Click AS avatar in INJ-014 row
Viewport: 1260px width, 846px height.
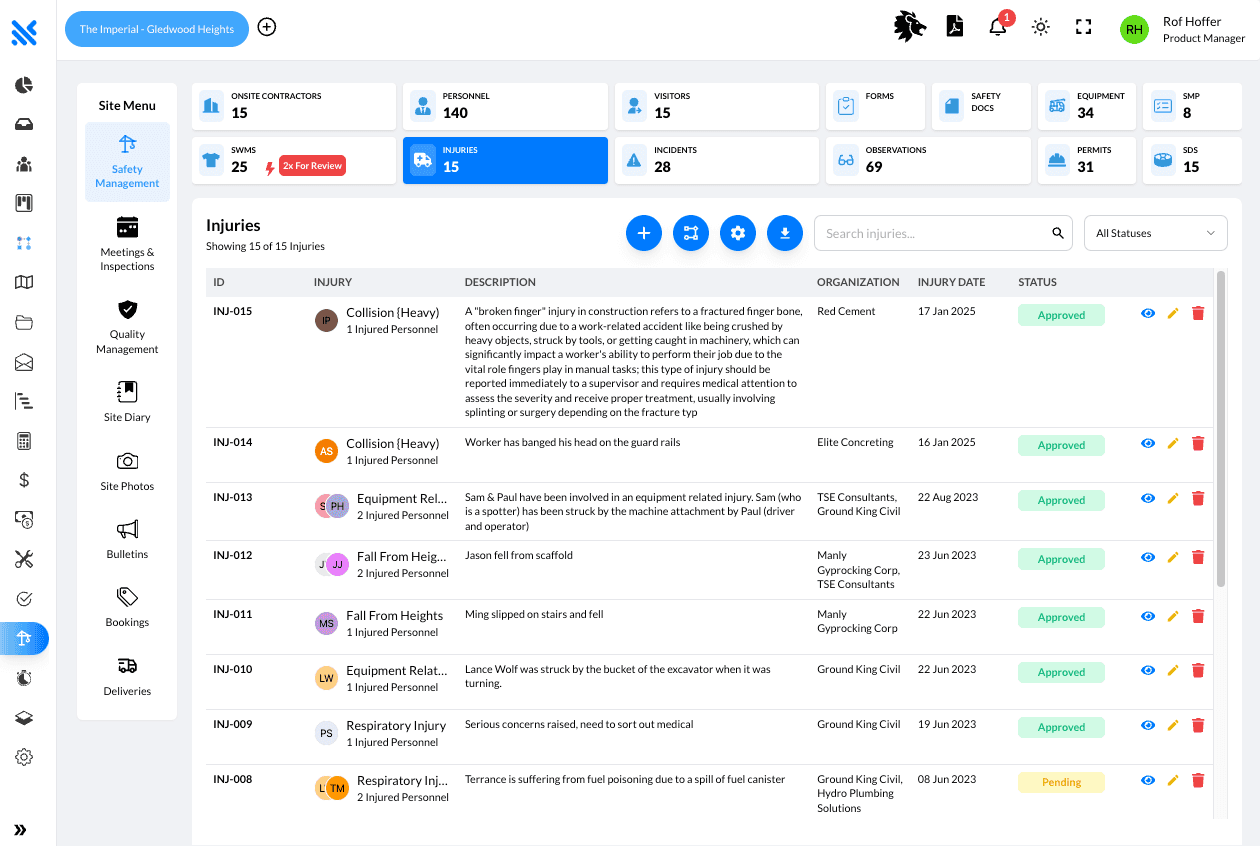(x=326, y=451)
